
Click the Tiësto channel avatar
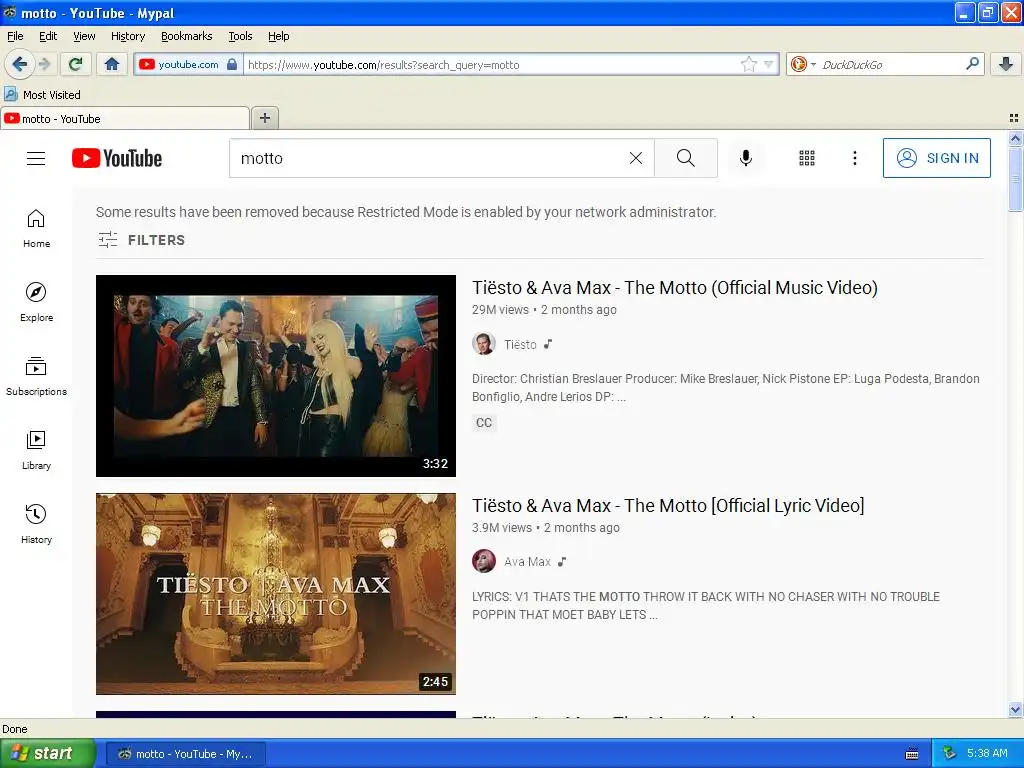[x=484, y=344]
